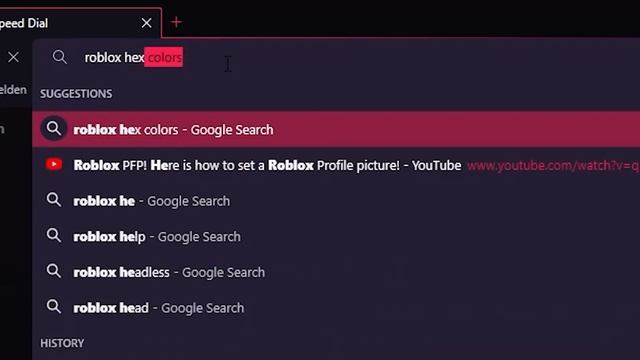Click the magnifier icon beside 'roblox hex colors'

point(53,129)
